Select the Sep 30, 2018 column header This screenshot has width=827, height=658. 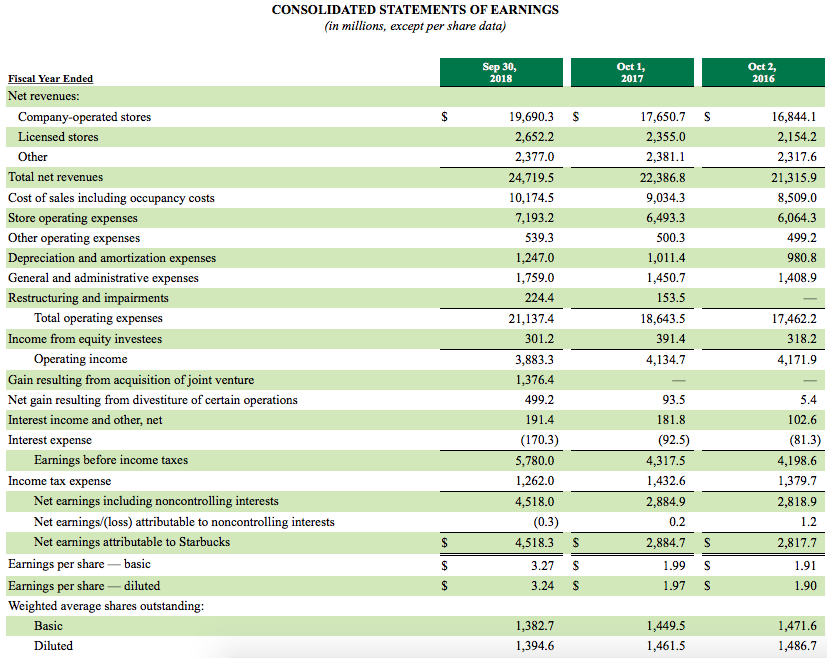501,71
